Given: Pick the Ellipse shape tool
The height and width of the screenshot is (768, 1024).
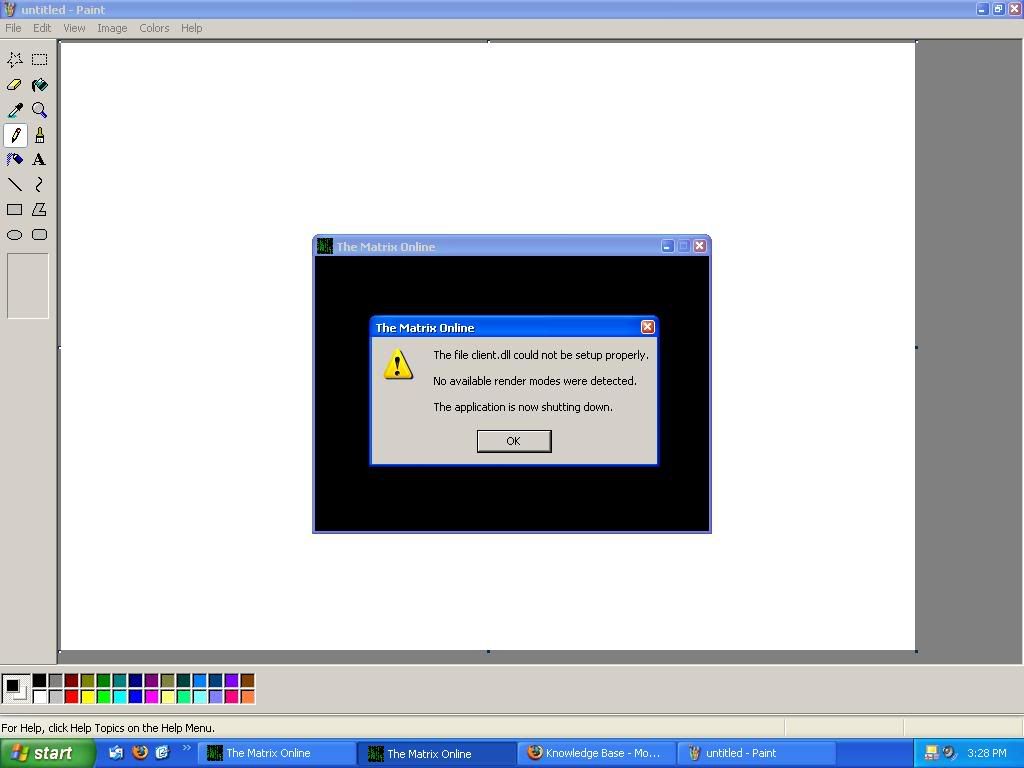Looking at the screenshot, I should coord(15,235).
